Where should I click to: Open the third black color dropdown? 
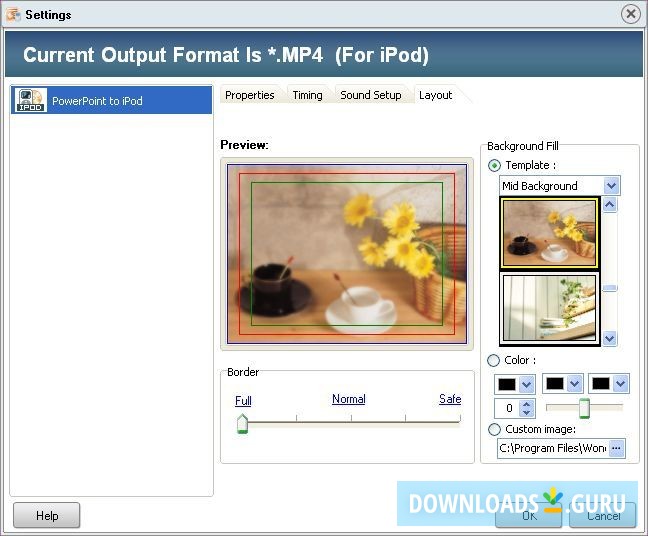click(x=621, y=384)
